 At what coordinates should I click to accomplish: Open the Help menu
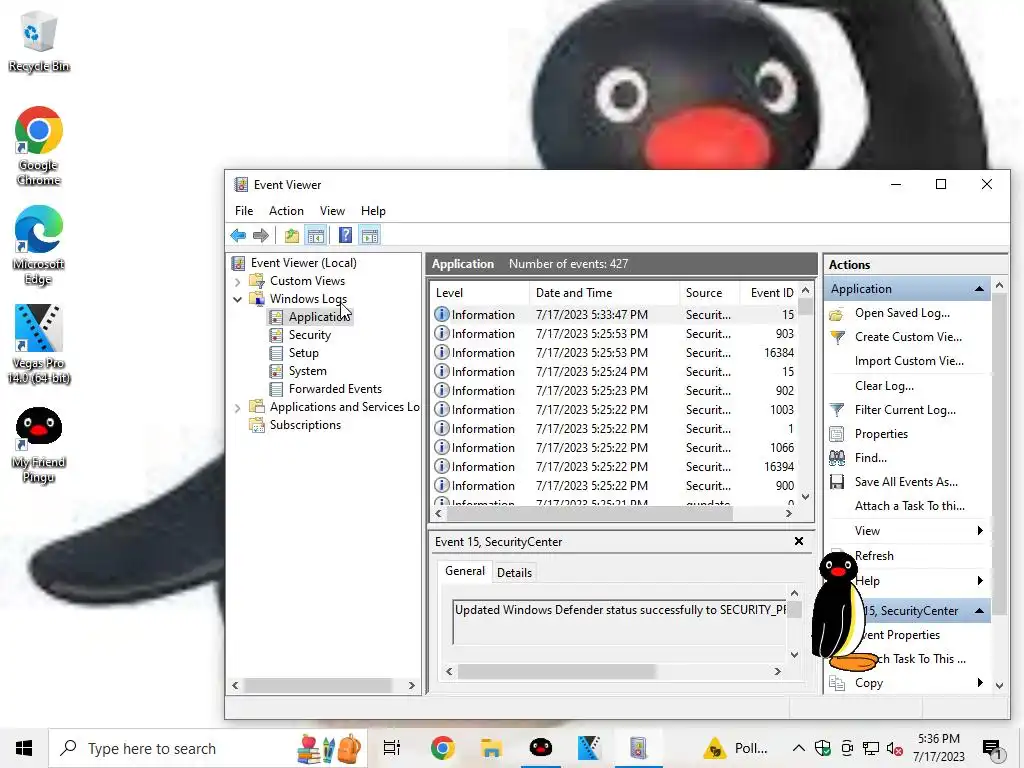(x=373, y=211)
